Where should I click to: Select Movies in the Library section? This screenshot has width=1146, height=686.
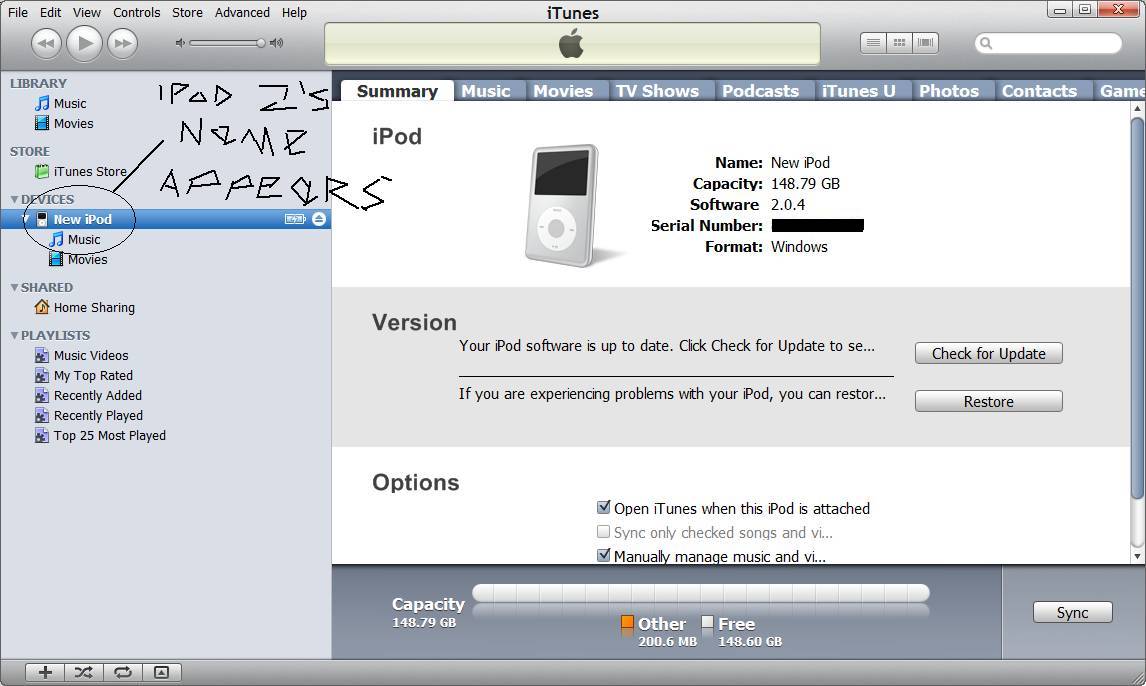click(64, 123)
